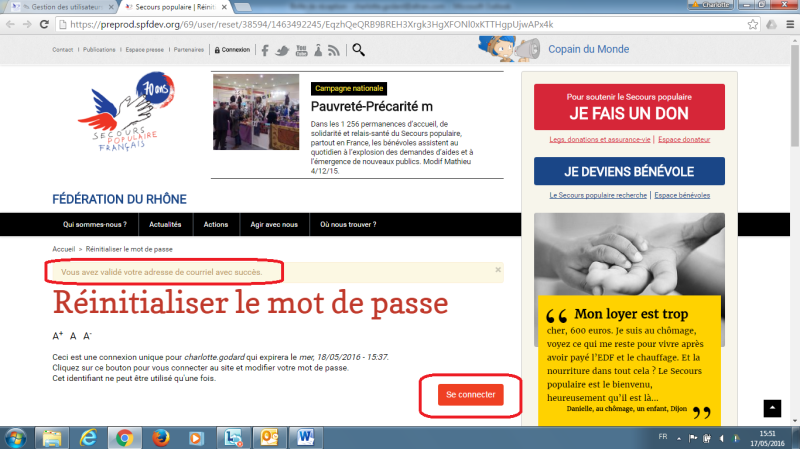Open the Contact link

[x=62, y=49]
